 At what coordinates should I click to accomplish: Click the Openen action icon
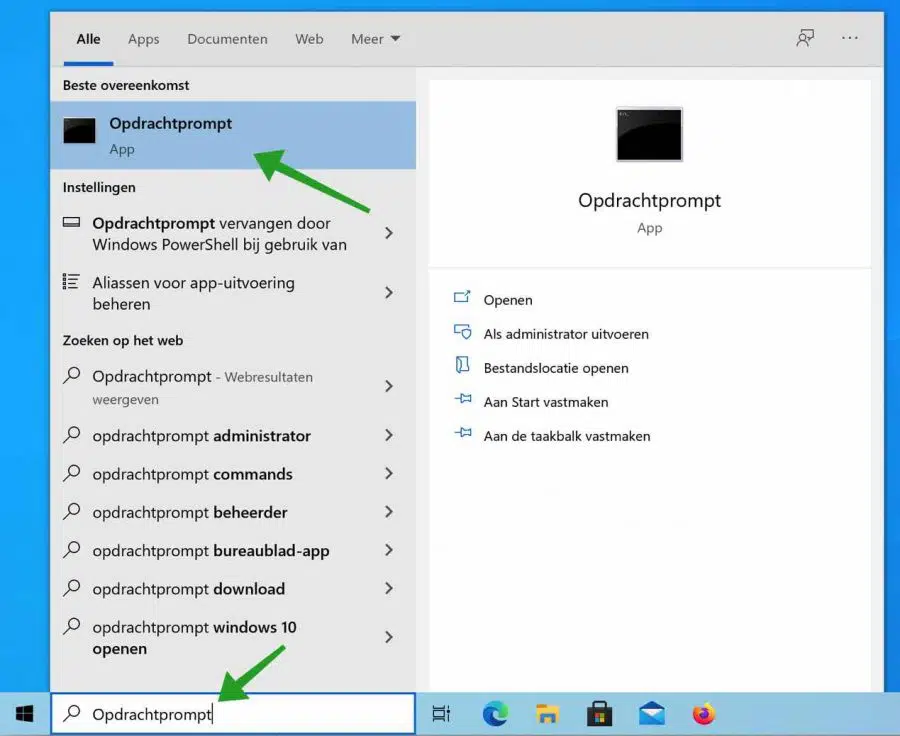pos(462,297)
